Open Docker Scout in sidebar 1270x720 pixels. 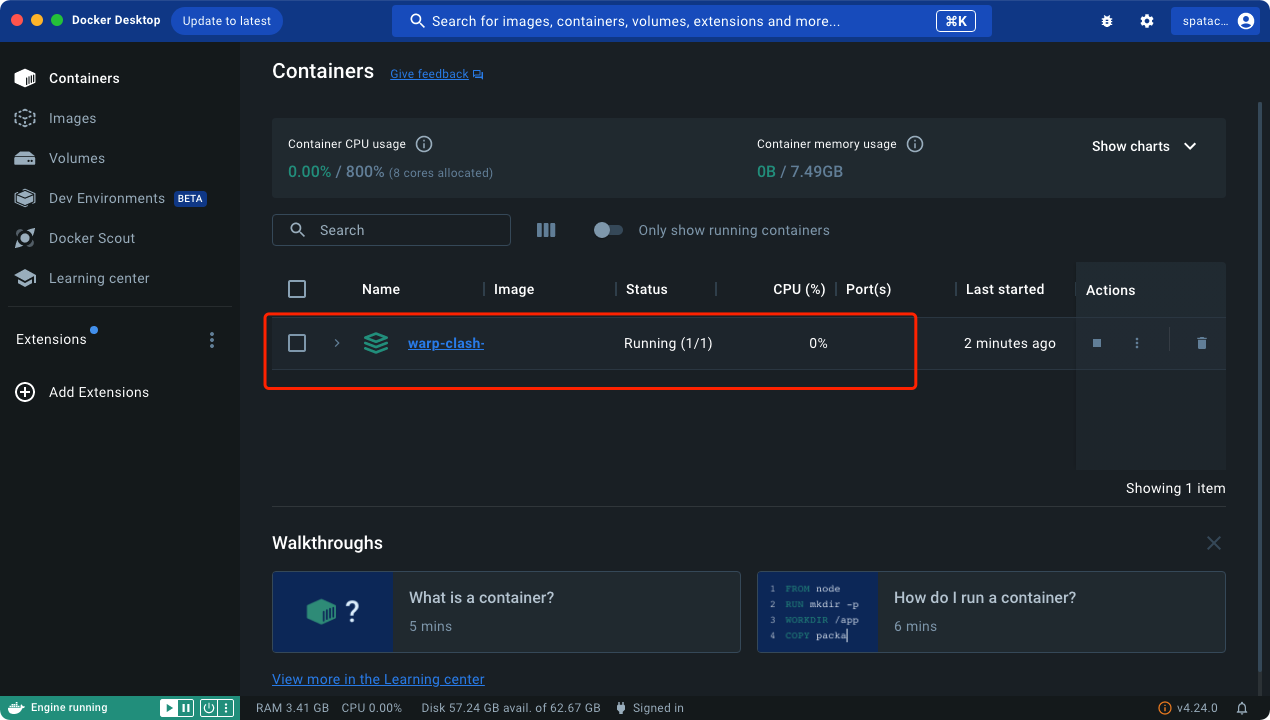click(x=120, y=238)
